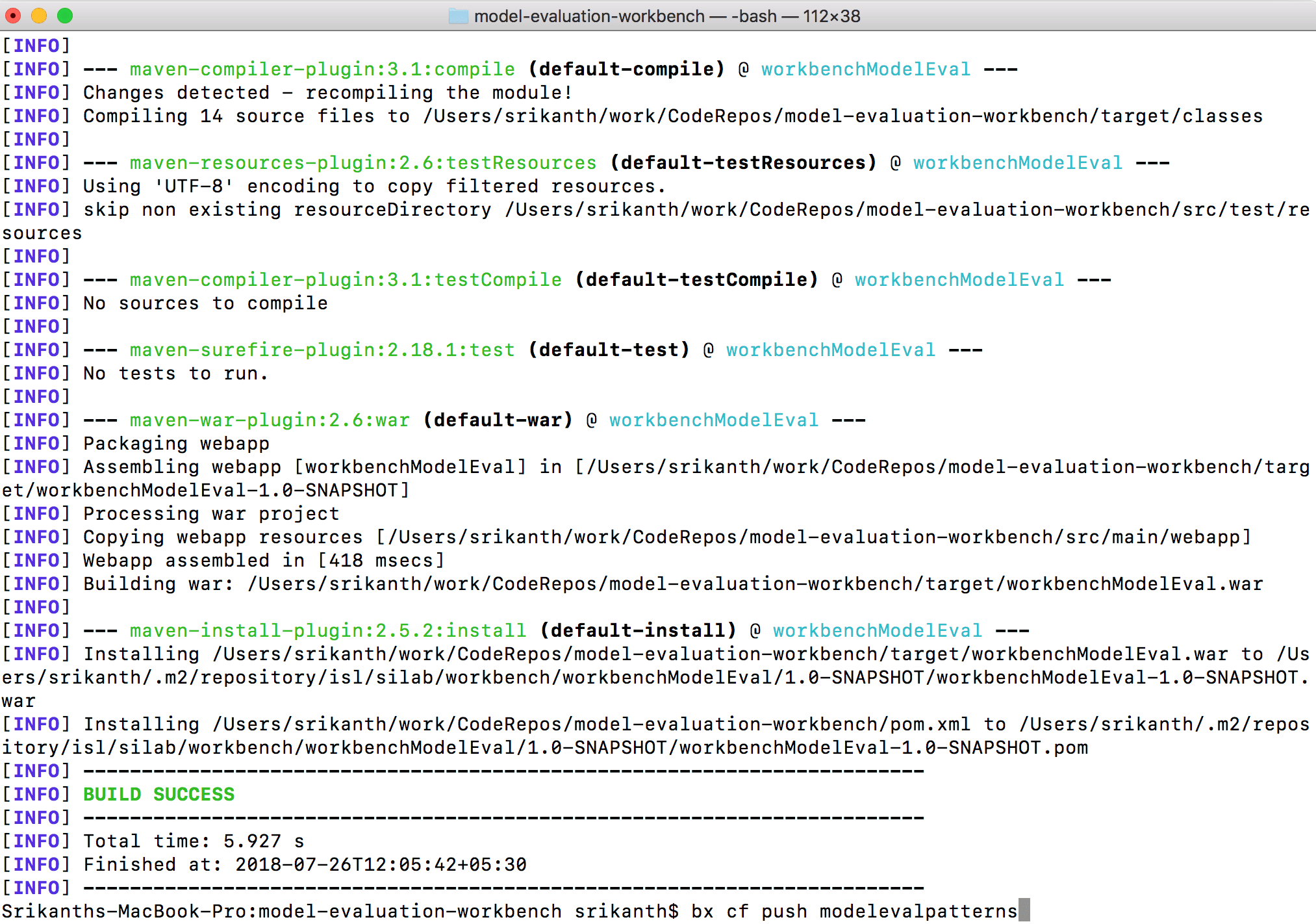1316x924 pixels.
Task: Click maven-compiler-plugin:3.1:compile text
Action: [x=322, y=69]
